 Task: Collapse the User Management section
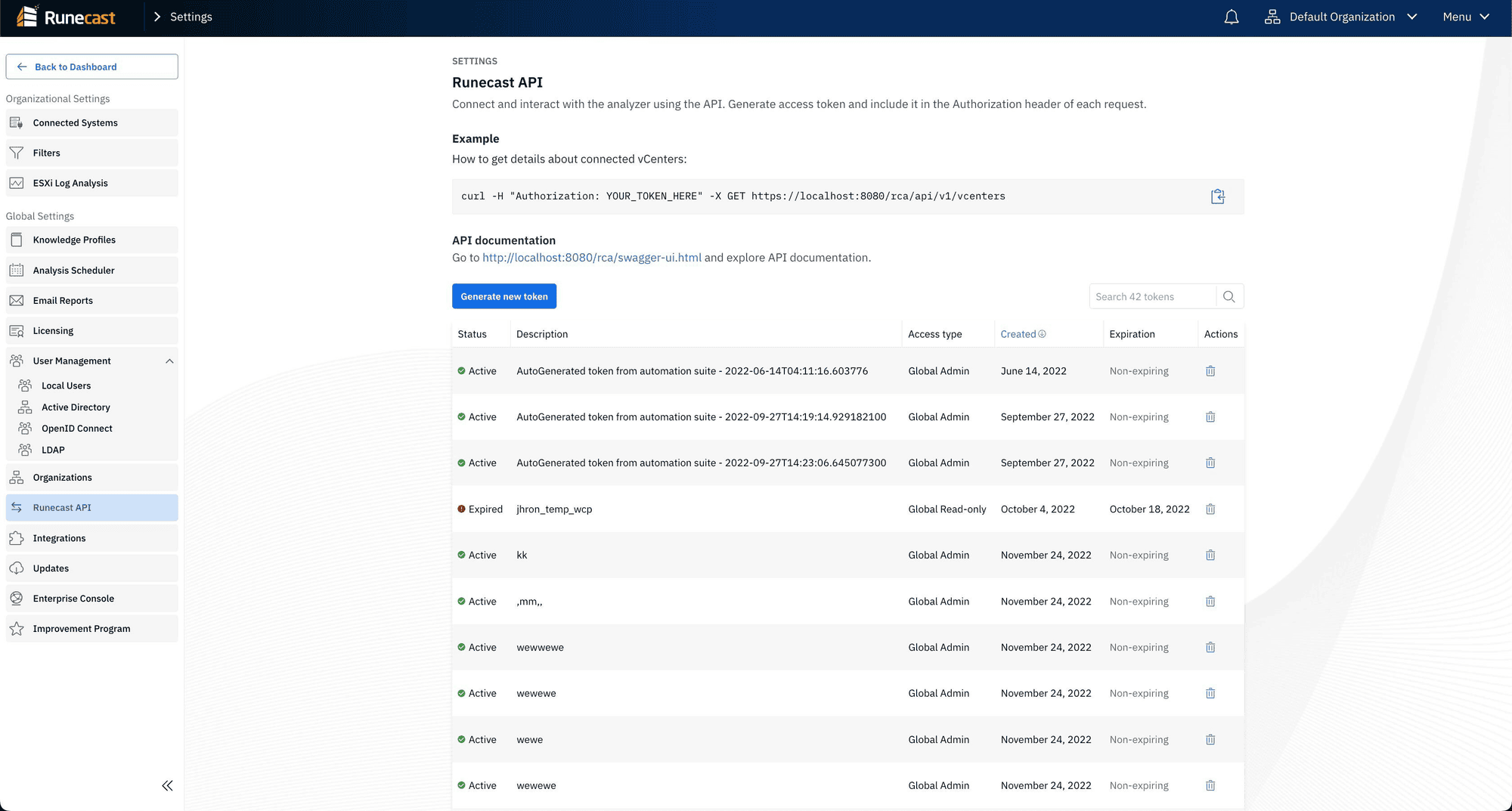[x=169, y=361]
